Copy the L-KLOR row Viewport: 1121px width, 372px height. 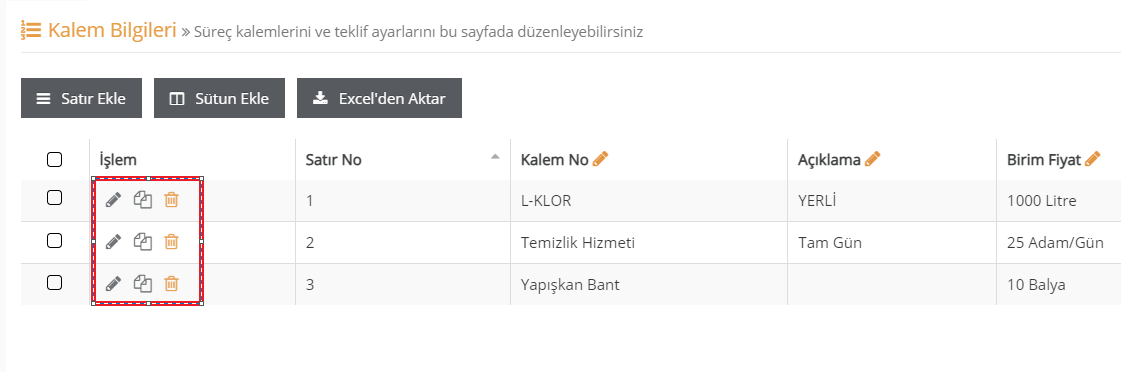tap(143, 200)
